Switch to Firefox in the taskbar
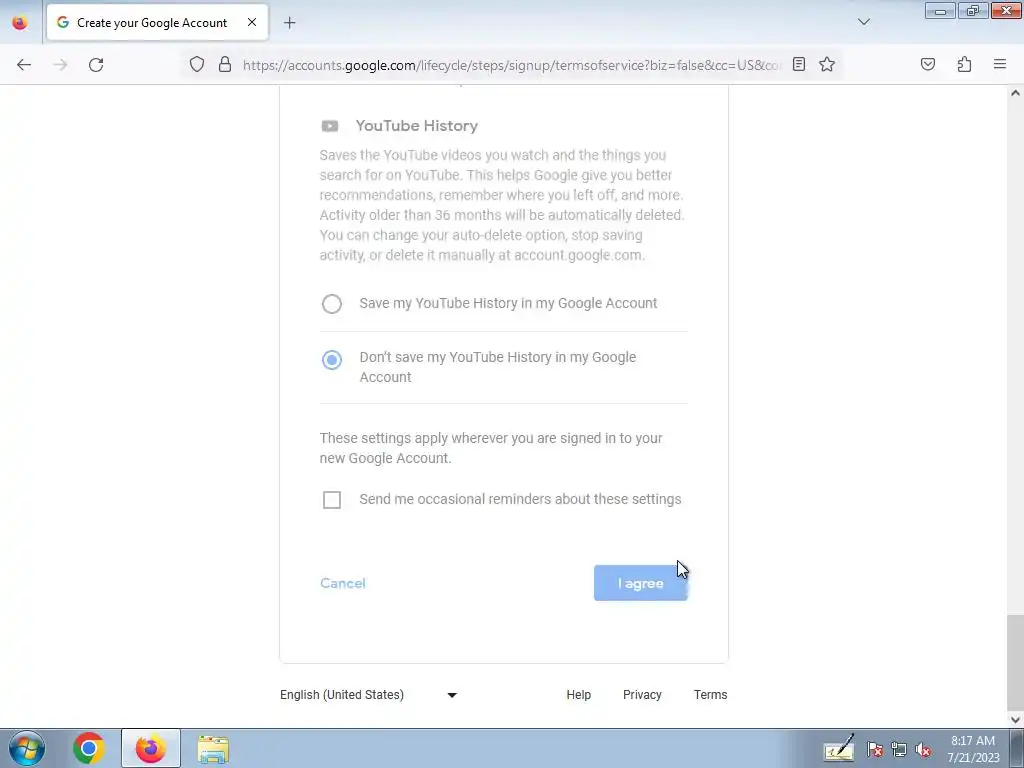This screenshot has width=1024, height=768. tap(151, 748)
